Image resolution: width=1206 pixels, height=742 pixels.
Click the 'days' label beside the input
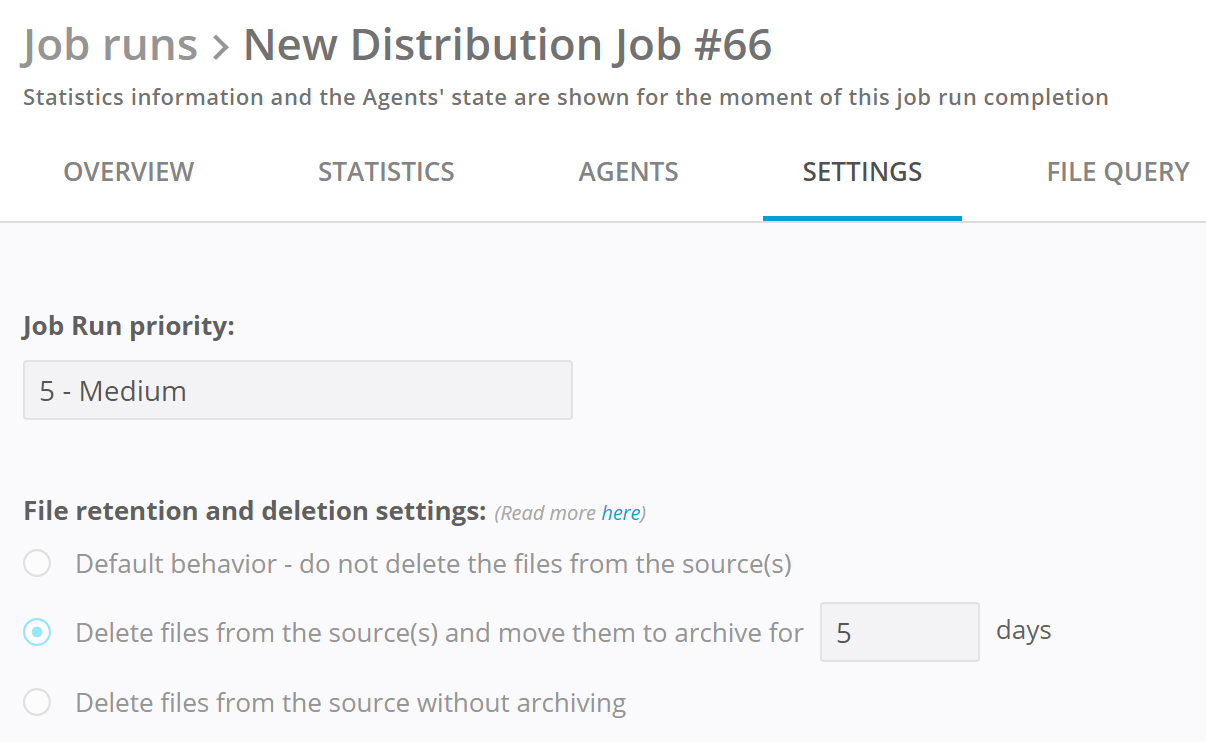point(1023,631)
